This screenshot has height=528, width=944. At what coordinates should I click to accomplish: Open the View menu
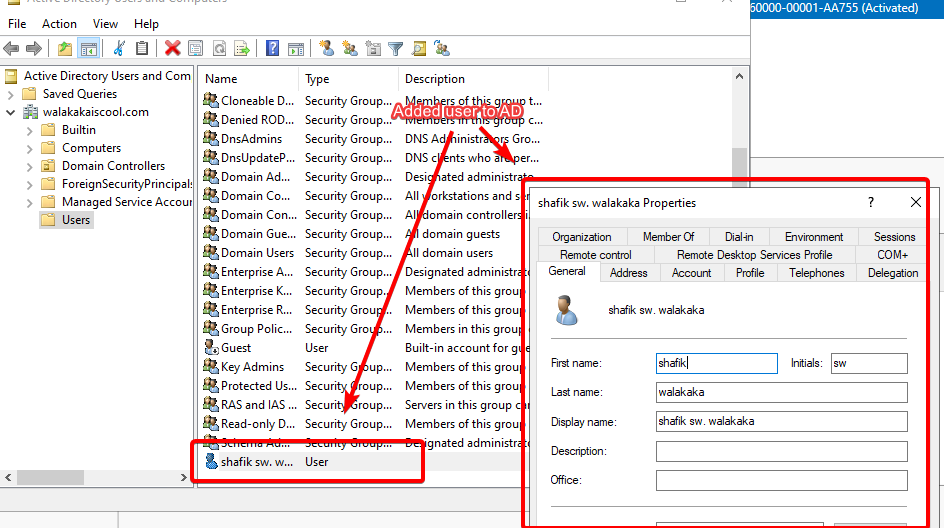(x=105, y=24)
